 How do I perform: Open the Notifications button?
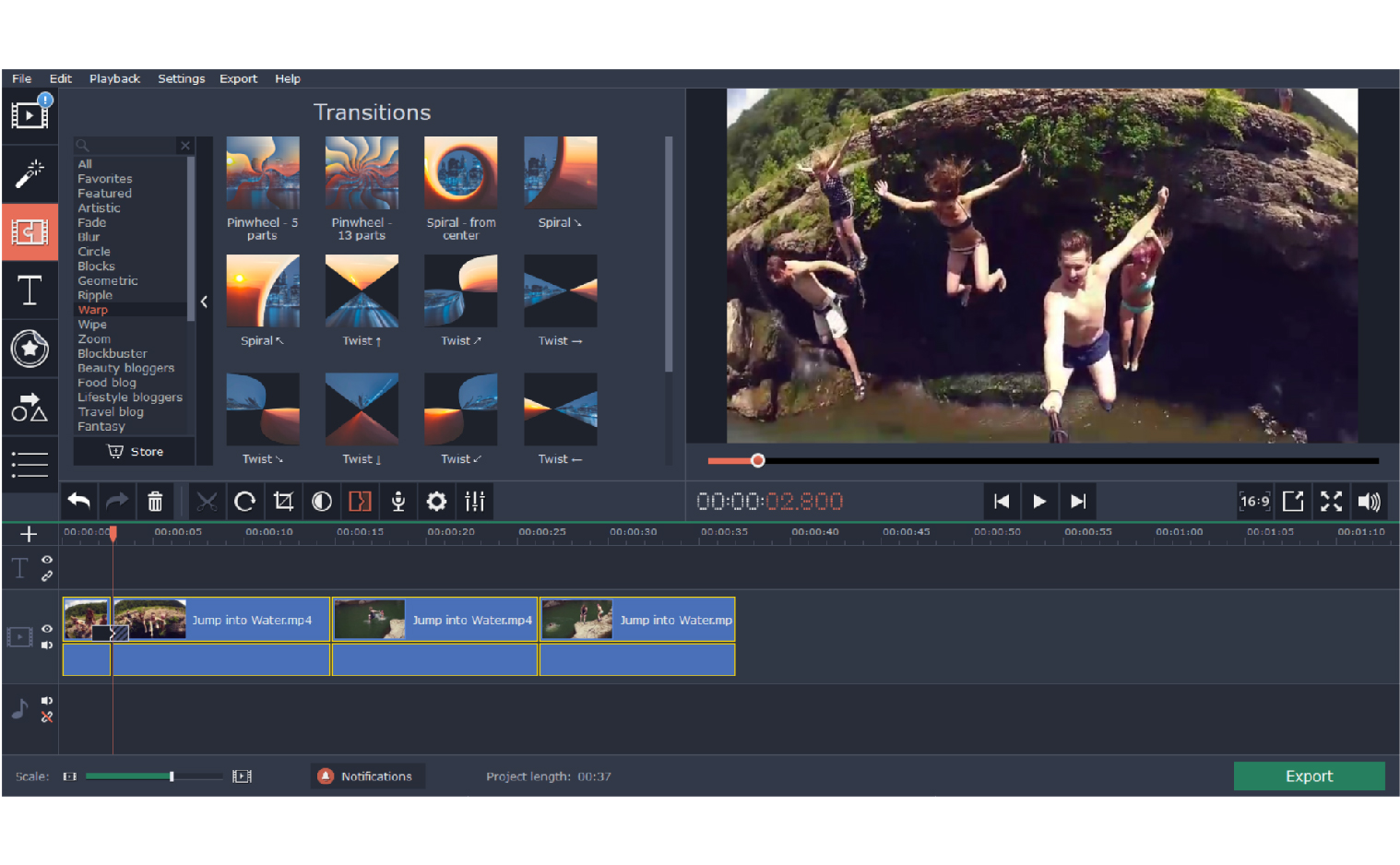click(367, 776)
